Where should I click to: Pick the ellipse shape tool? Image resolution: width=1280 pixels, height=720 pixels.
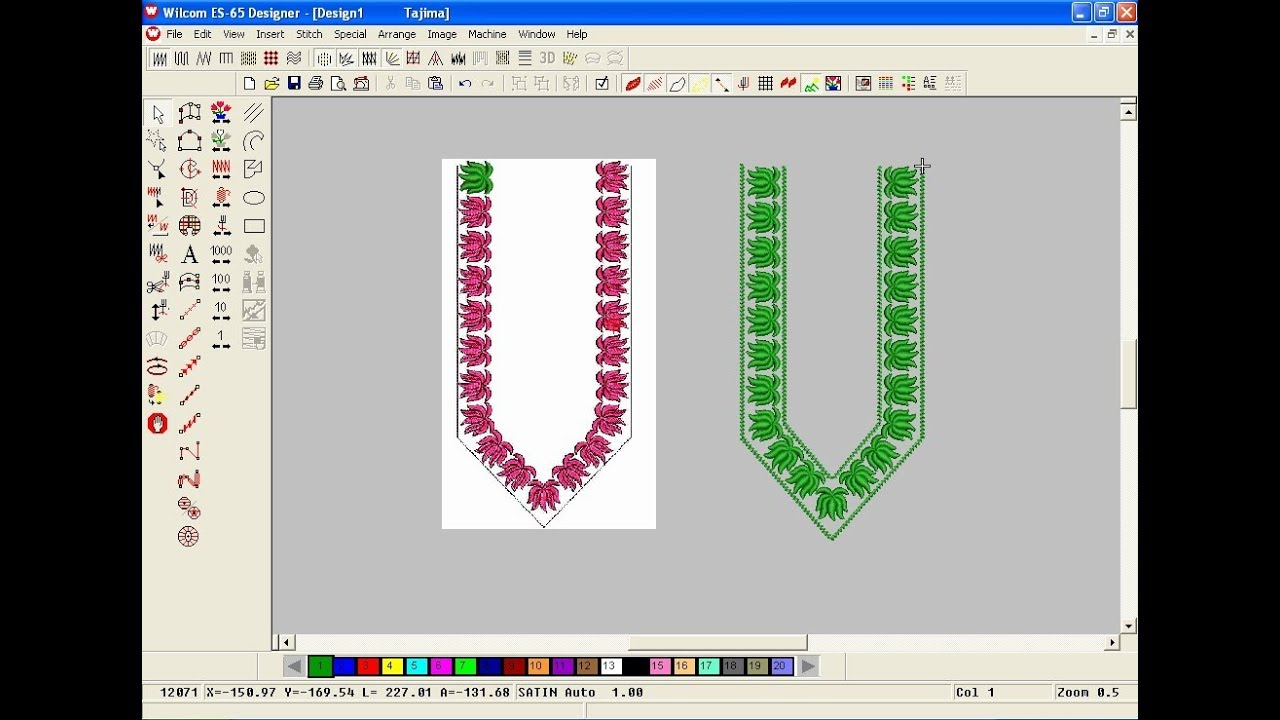tap(254, 198)
